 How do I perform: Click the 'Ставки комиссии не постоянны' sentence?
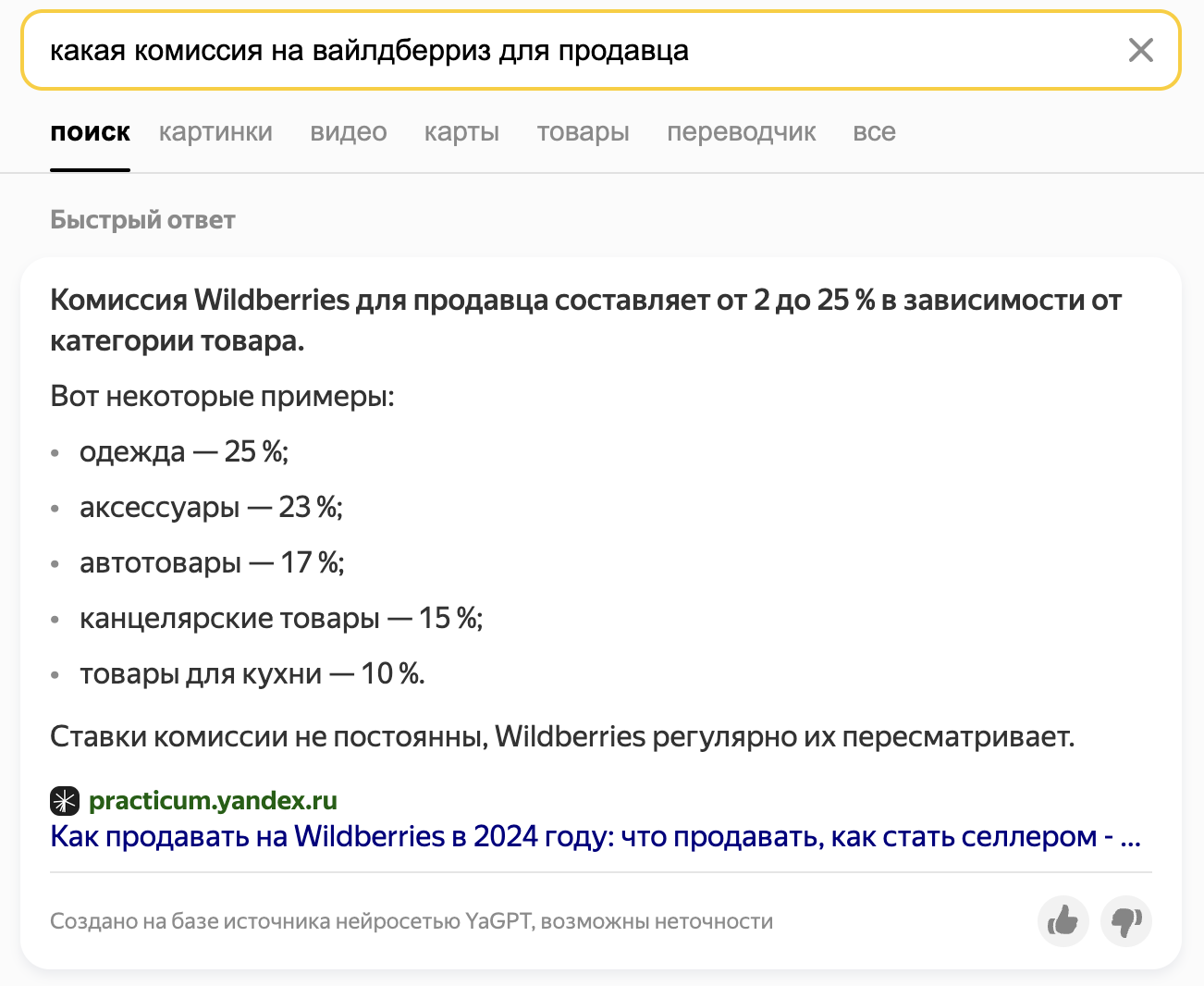[x=562, y=737]
